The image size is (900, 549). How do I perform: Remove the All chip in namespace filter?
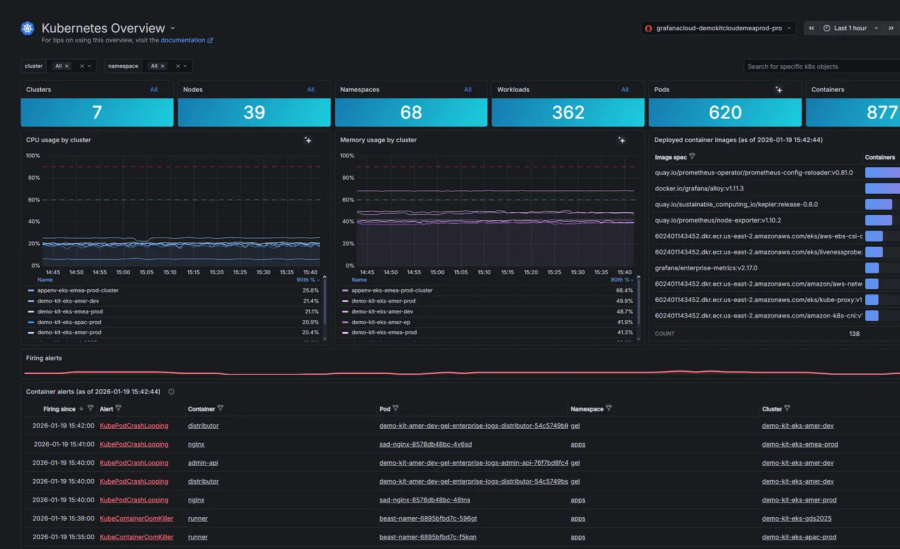tap(162, 66)
